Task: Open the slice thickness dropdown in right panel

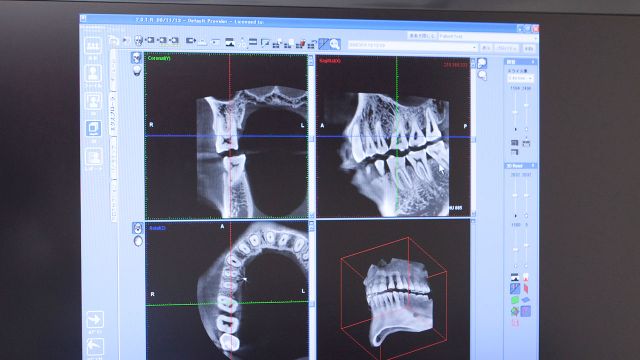Action: tap(520, 78)
